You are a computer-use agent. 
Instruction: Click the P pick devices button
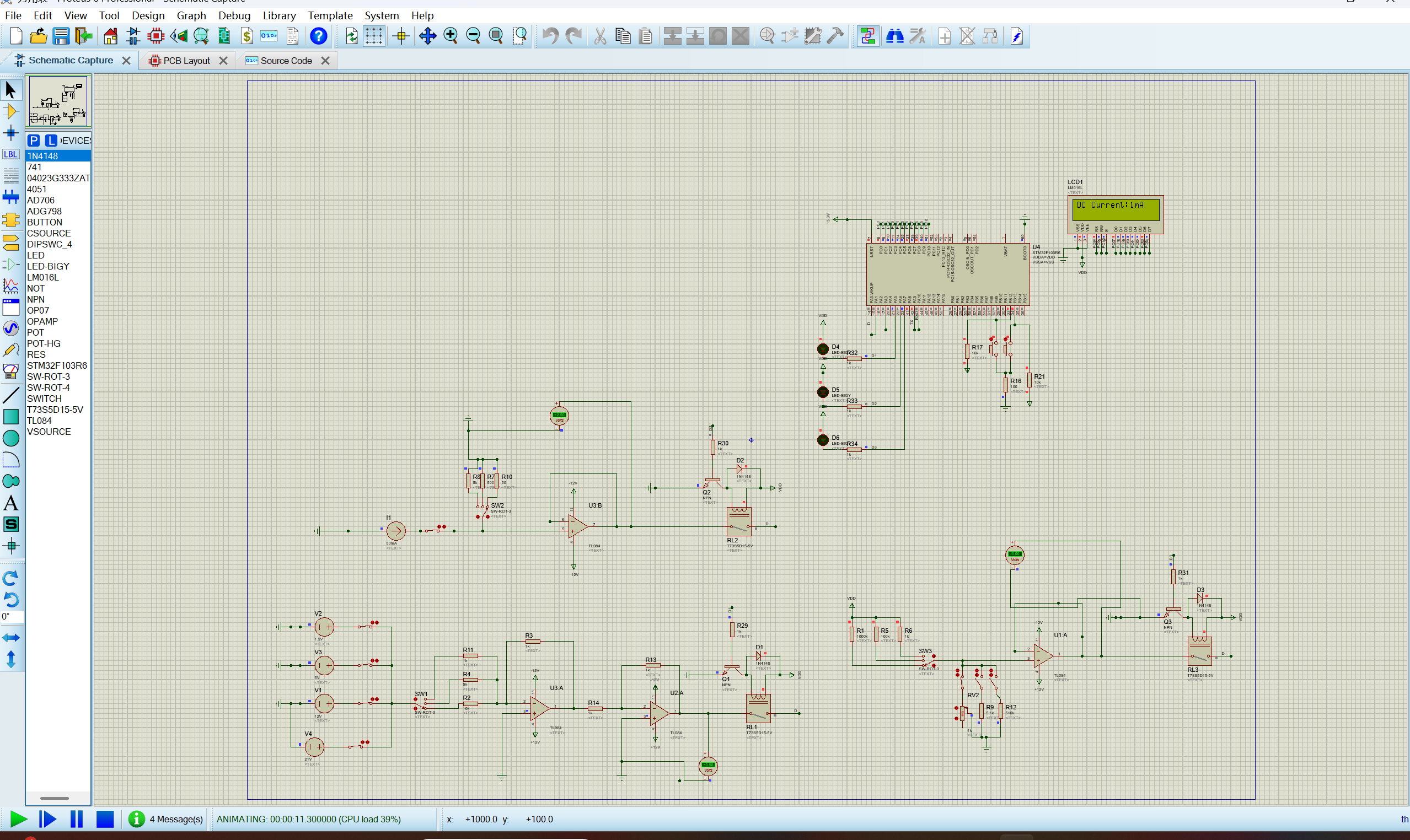tap(34, 141)
